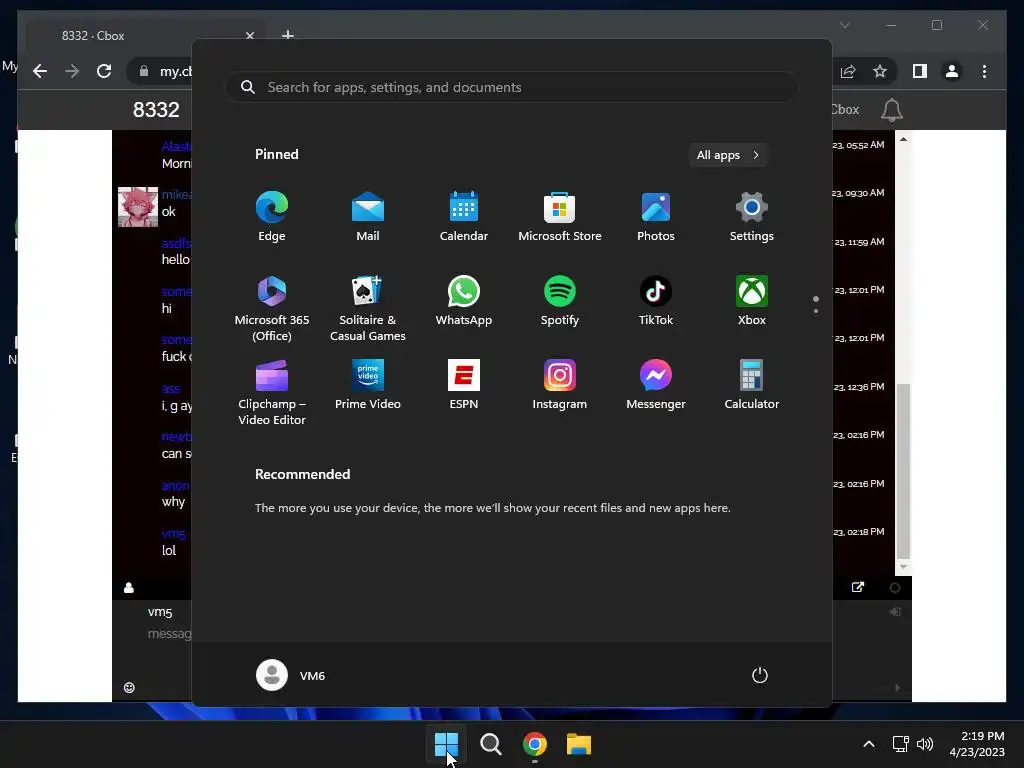
Task: Share this page from Chrome address bar
Action: click(x=848, y=71)
